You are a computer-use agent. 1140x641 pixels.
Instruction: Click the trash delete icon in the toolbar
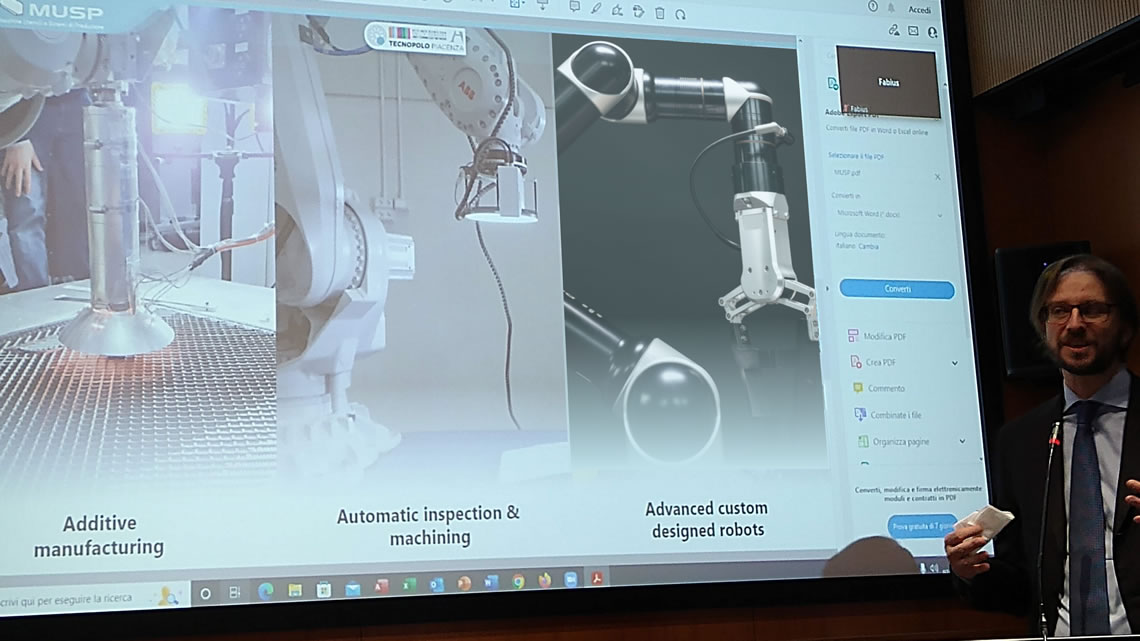point(659,12)
